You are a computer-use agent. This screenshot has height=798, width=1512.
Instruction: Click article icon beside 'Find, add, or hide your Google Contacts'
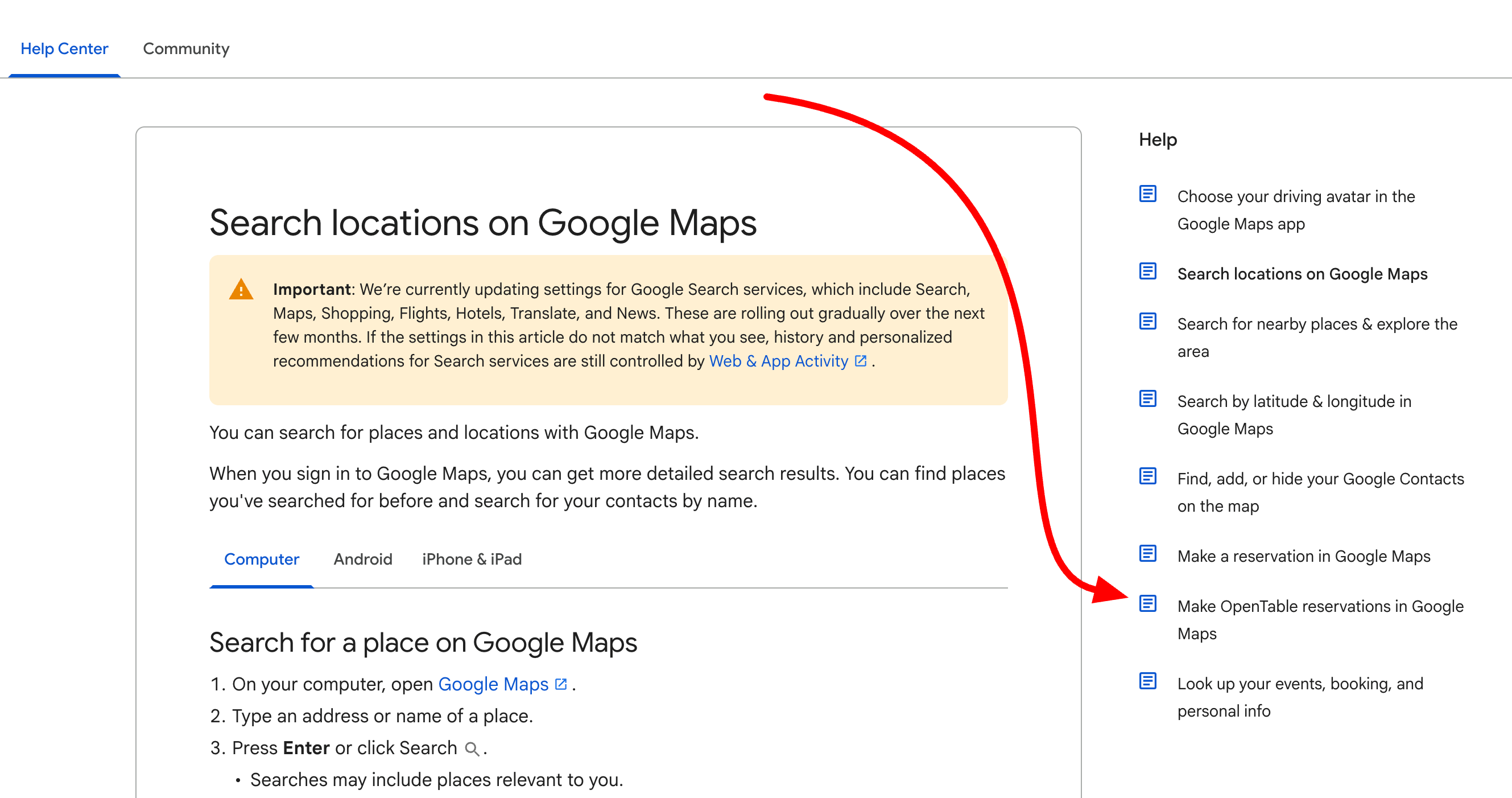[x=1147, y=476]
